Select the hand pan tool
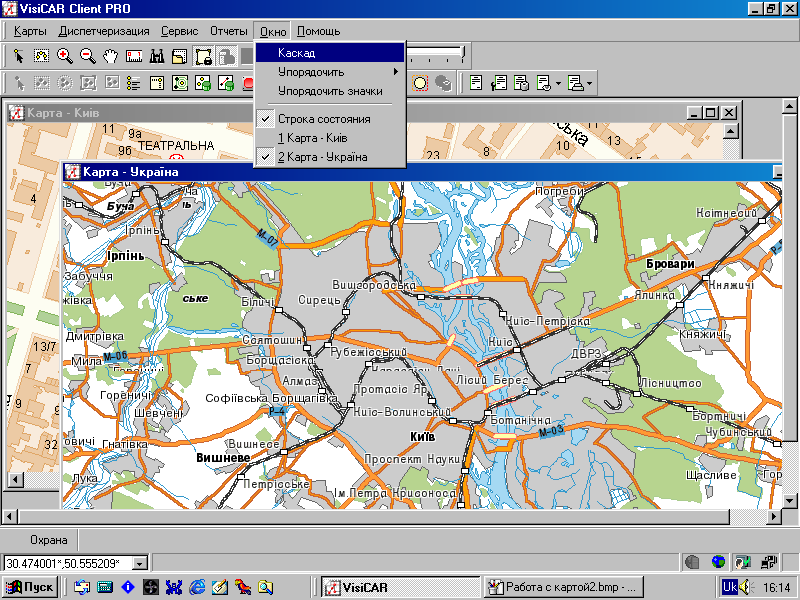Image resolution: width=800 pixels, height=600 pixels. tap(111, 56)
